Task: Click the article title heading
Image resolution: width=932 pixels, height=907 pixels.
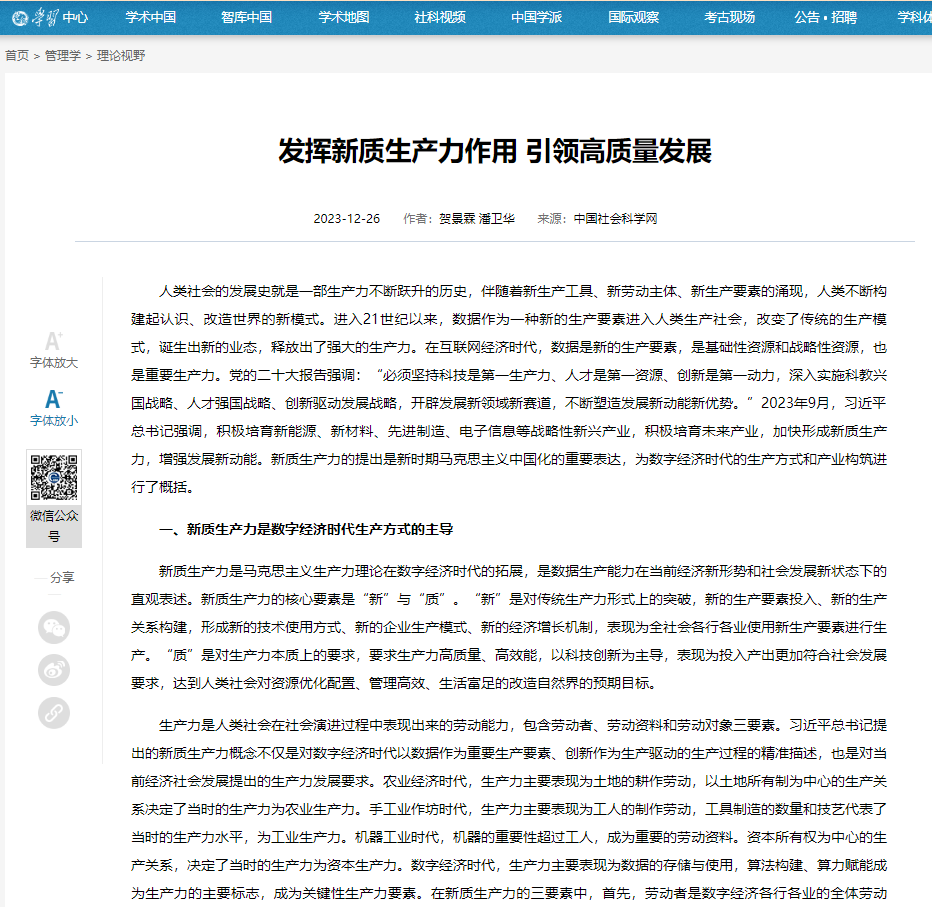Action: 494,152
